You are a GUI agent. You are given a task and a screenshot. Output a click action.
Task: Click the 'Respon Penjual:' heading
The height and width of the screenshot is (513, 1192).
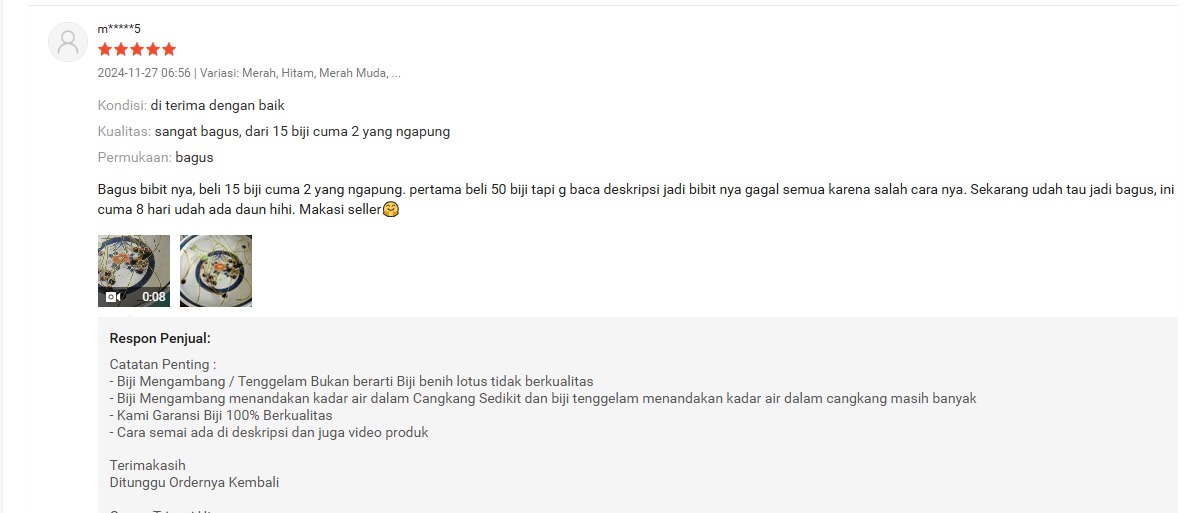pyautogui.click(x=160, y=338)
